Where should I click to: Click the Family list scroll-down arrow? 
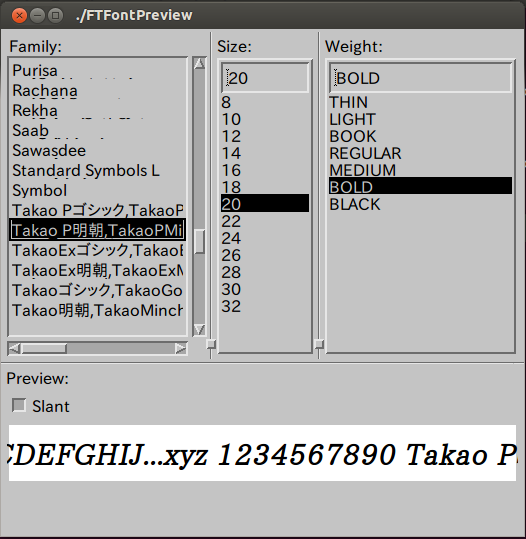[199, 330]
